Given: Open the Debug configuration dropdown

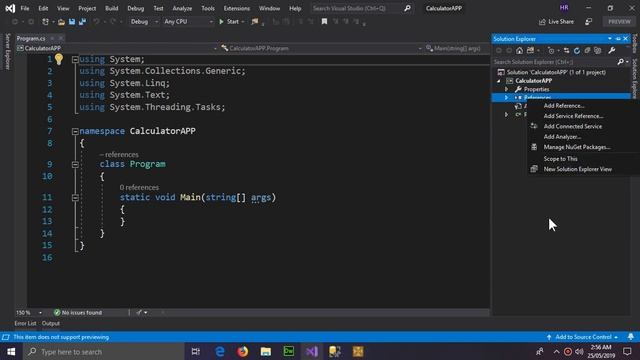Looking at the screenshot, I should click(144, 22).
